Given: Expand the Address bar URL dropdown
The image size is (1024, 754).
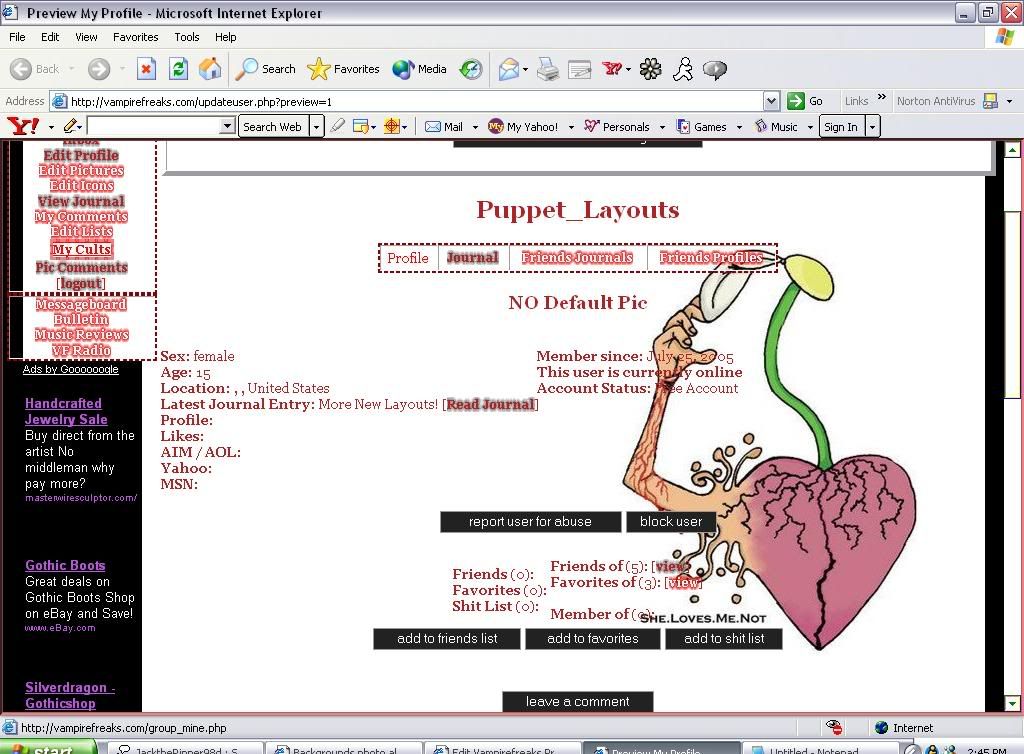Looking at the screenshot, I should tap(771, 101).
